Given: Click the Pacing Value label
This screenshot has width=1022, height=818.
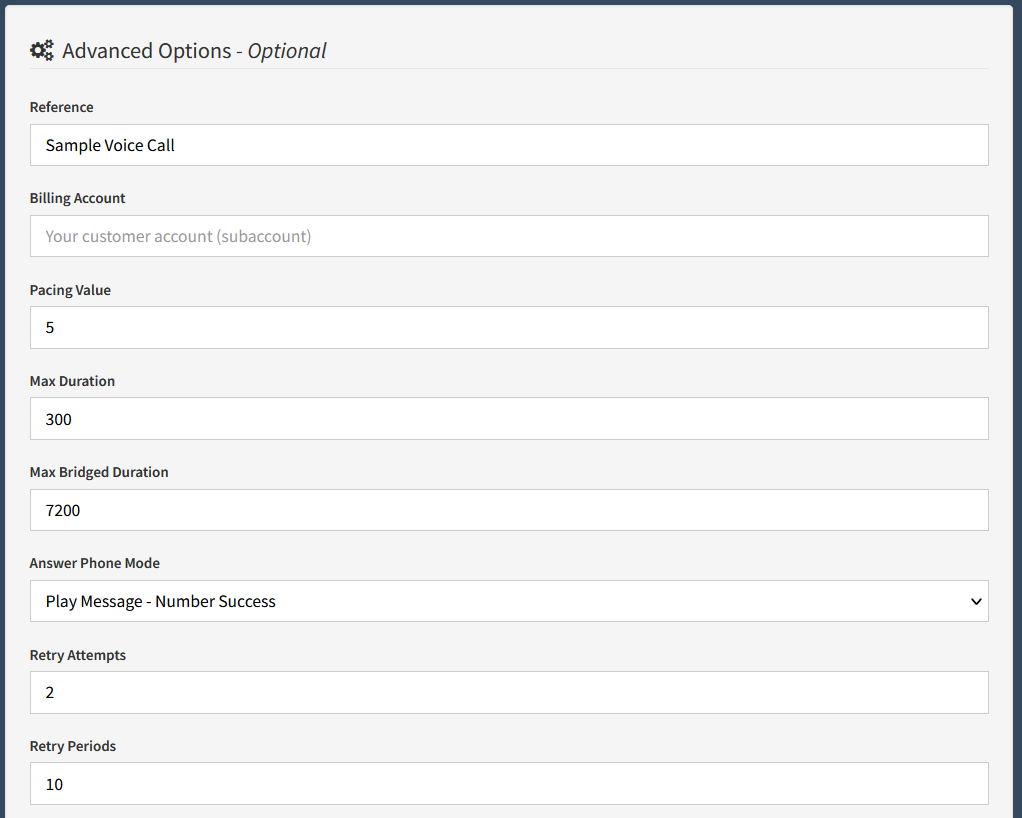Looking at the screenshot, I should point(70,290).
